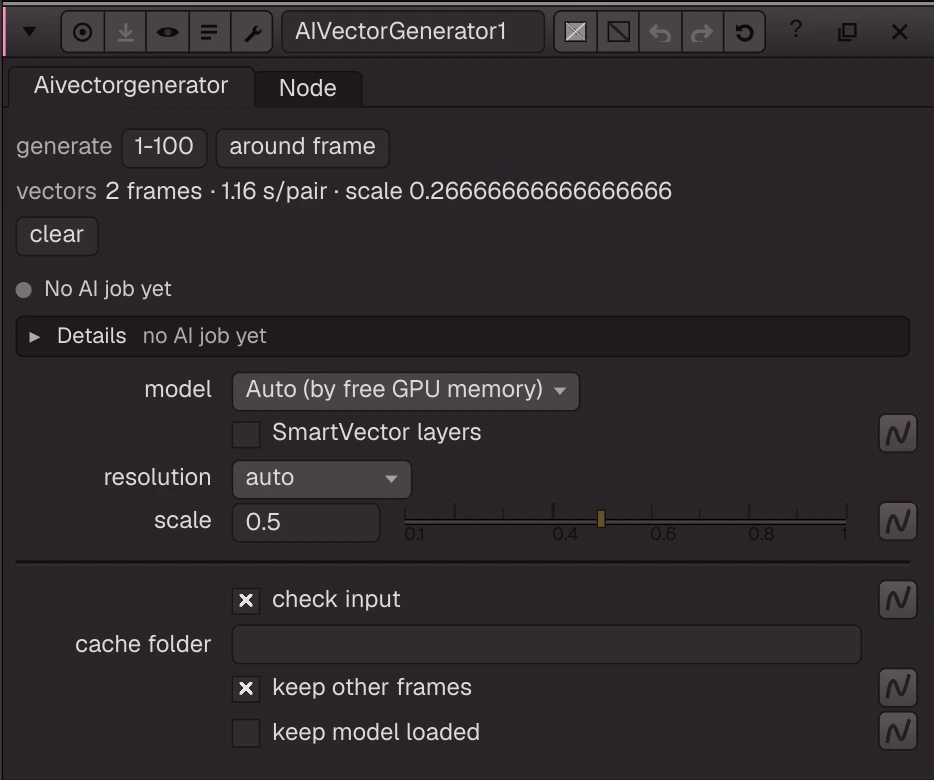
Task: Click the center node in graph icon
Action: click(x=82, y=32)
